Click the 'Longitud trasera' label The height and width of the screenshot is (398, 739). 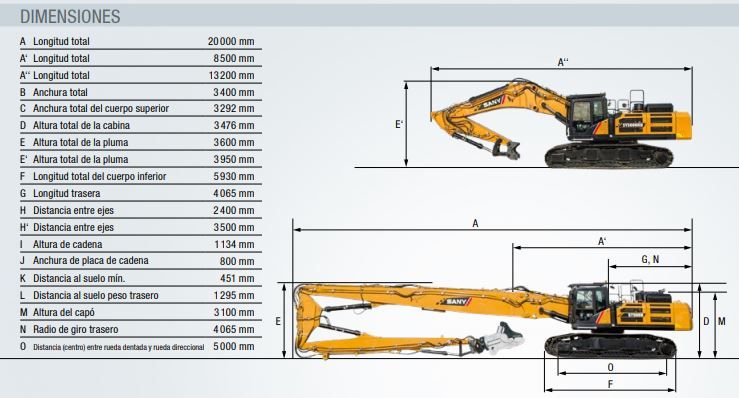tap(66, 193)
